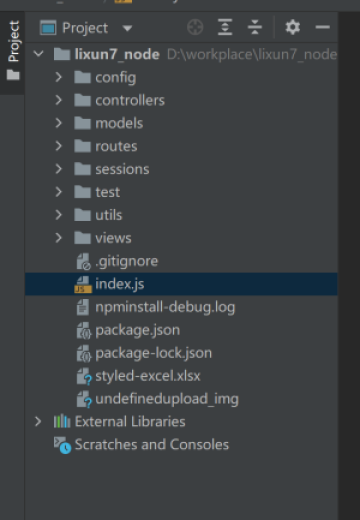Click the npminstall-debug.log file icon
This screenshot has height=520, width=360.
click(83, 307)
